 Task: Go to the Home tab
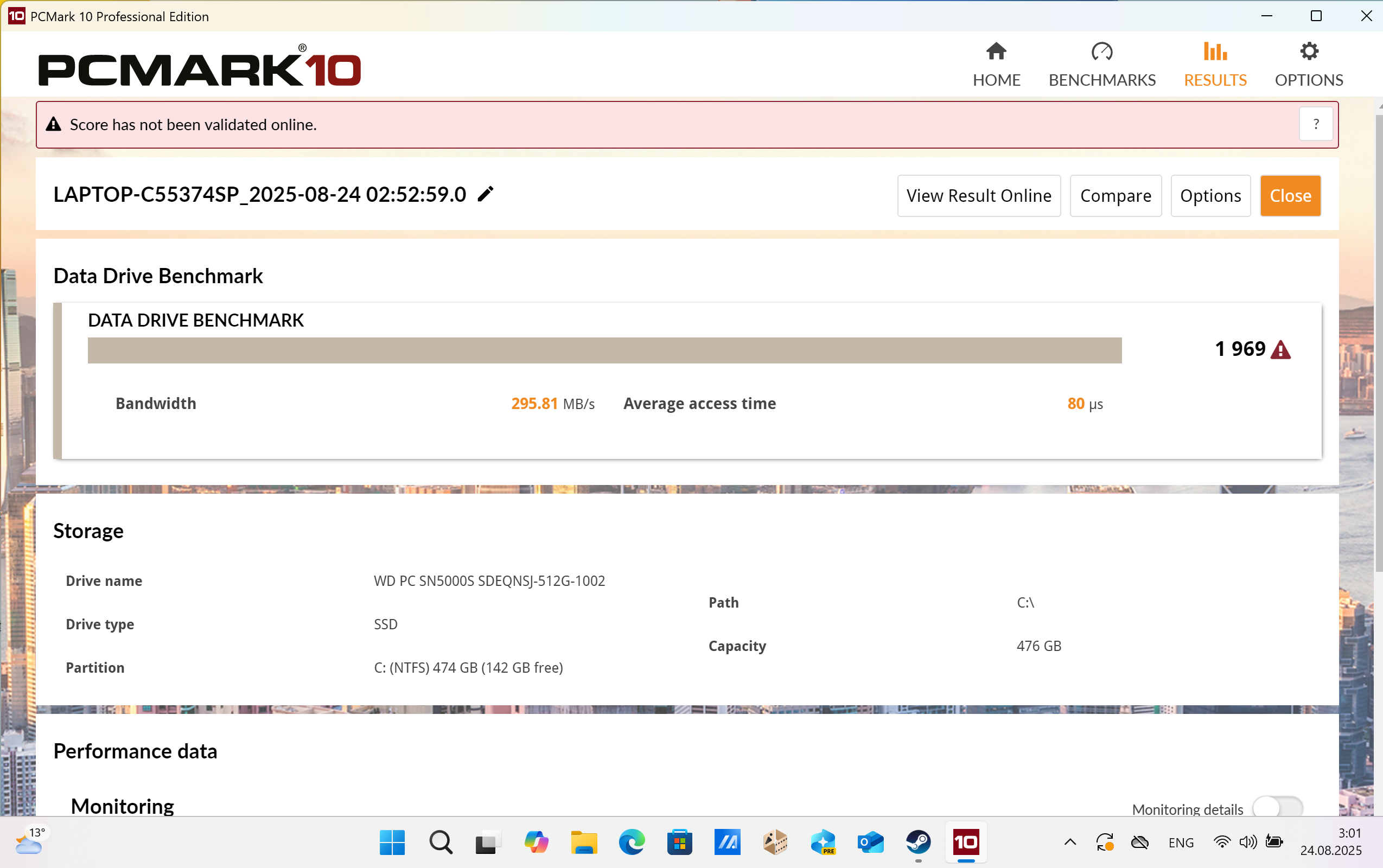[996, 65]
